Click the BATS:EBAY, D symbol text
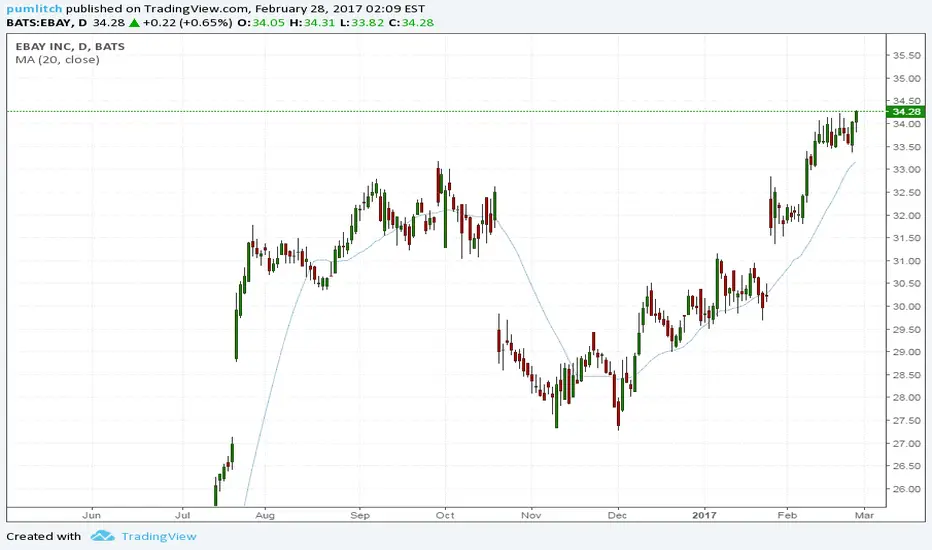932x550 pixels. click(46, 23)
